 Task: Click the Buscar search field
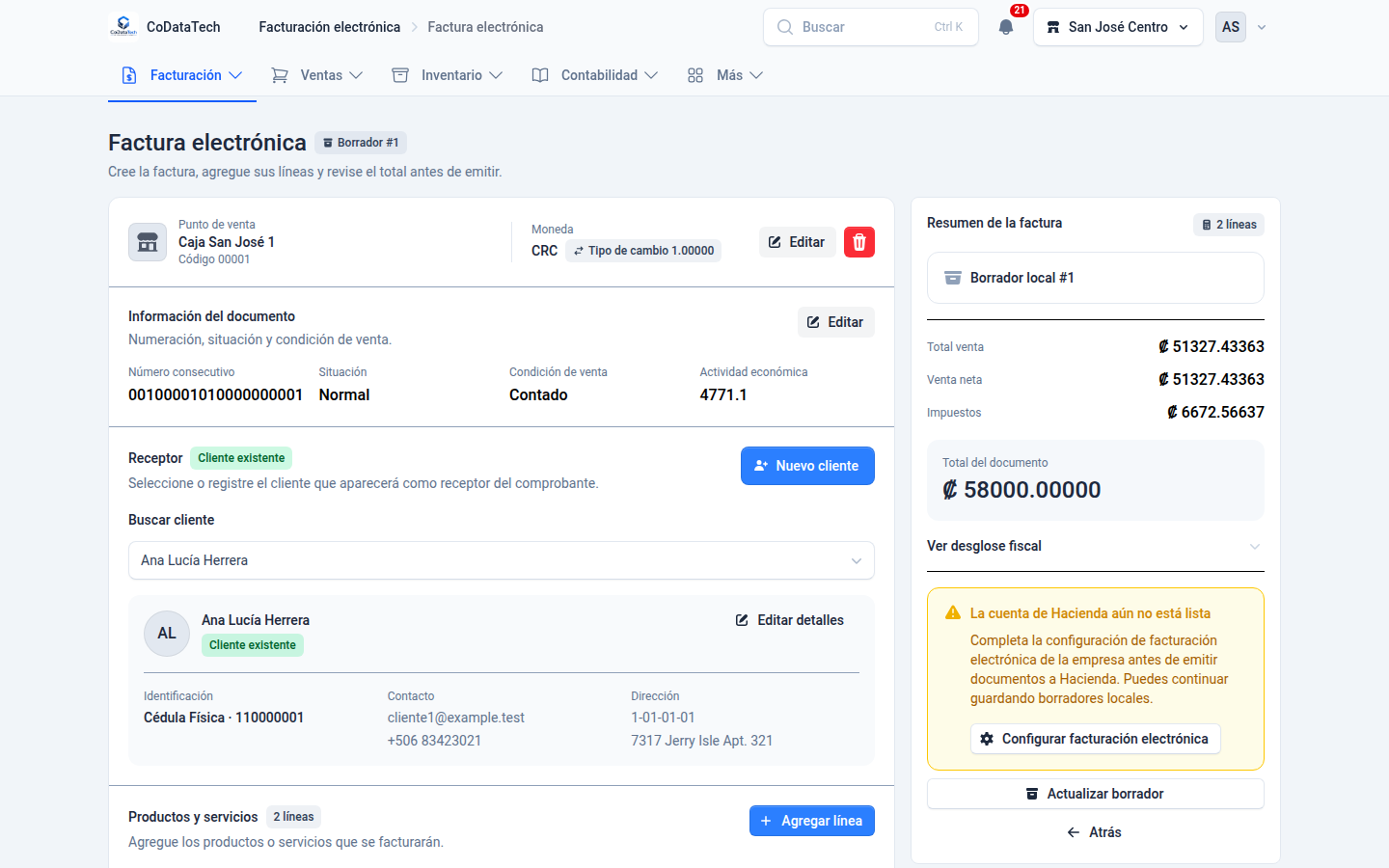(x=871, y=27)
